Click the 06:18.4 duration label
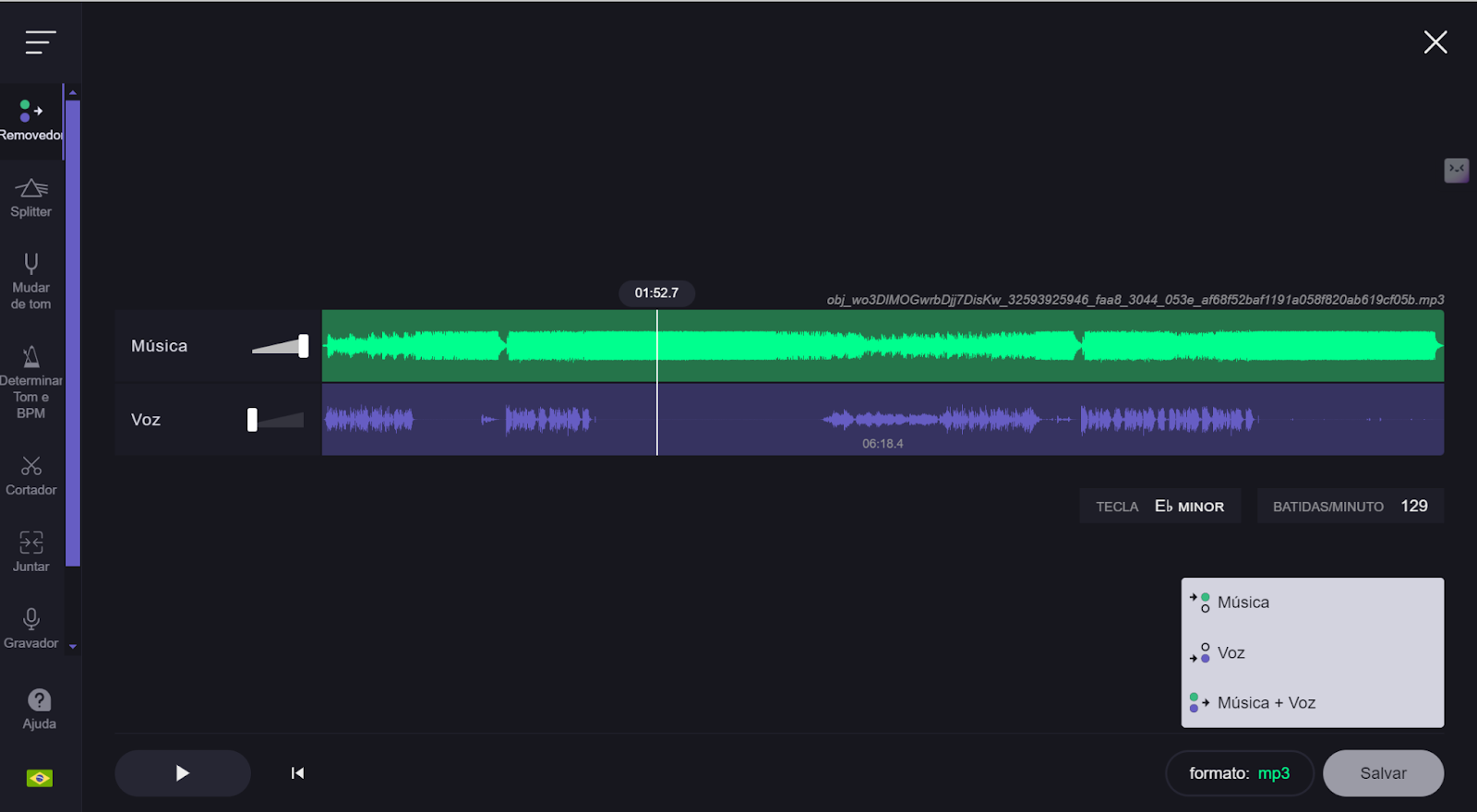 coord(883,444)
